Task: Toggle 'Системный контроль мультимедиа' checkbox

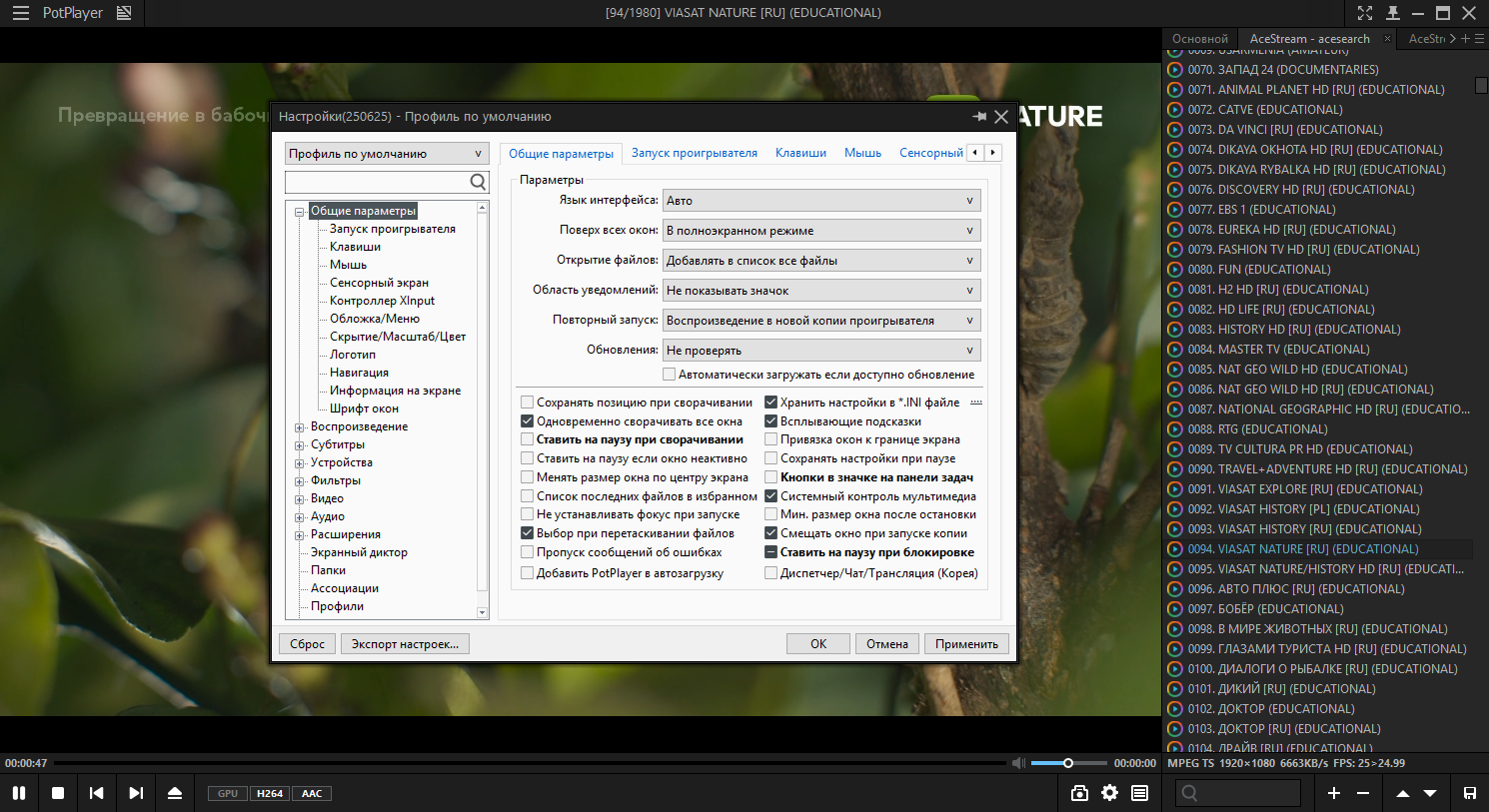Action: [770, 496]
